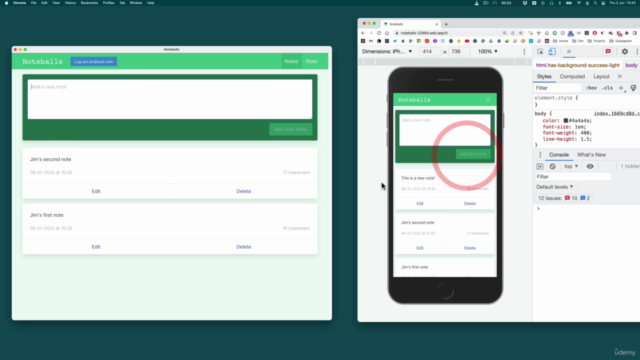Delete 'This is a new note!' in phone preview
The height and width of the screenshot is (360, 640).
click(469, 204)
